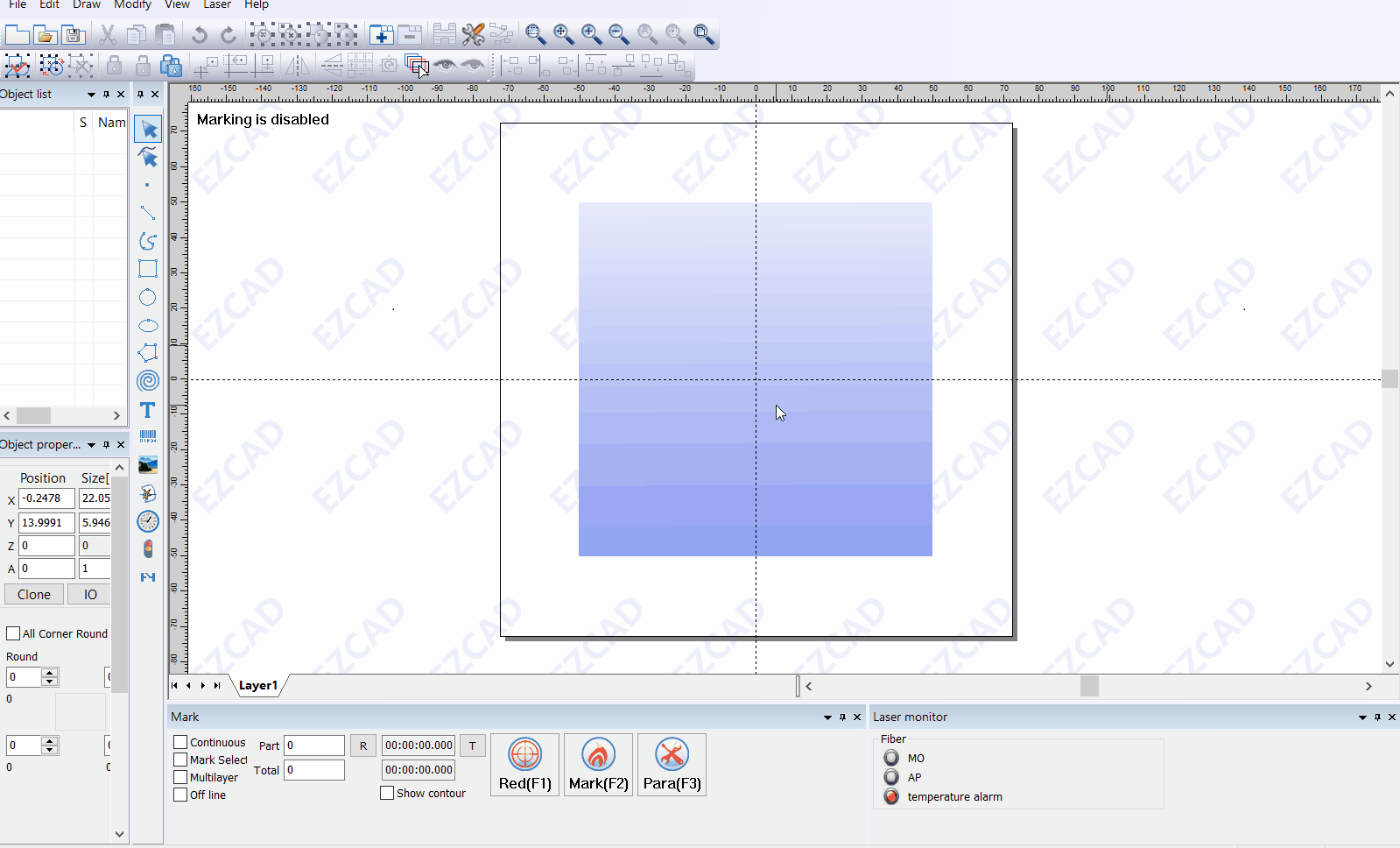Click the New file icon

click(x=17, y=34)
